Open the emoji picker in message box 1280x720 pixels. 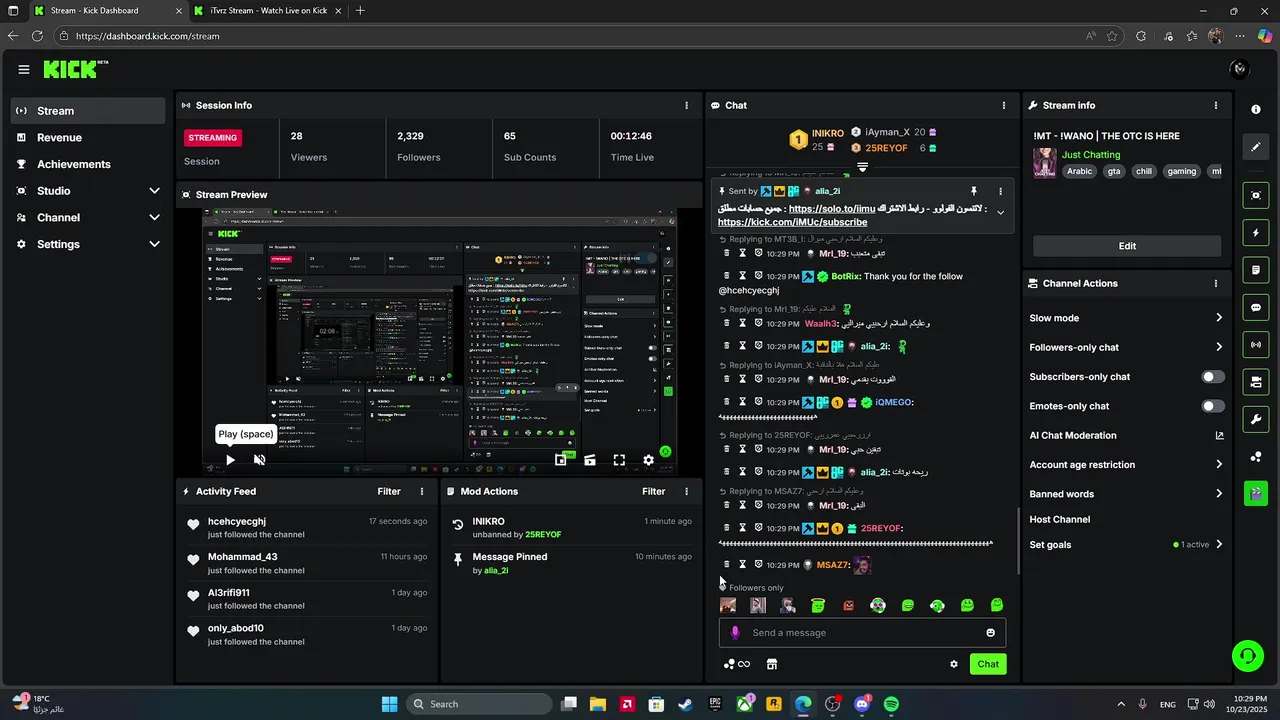pyautogui.click(x=990, y=632)
